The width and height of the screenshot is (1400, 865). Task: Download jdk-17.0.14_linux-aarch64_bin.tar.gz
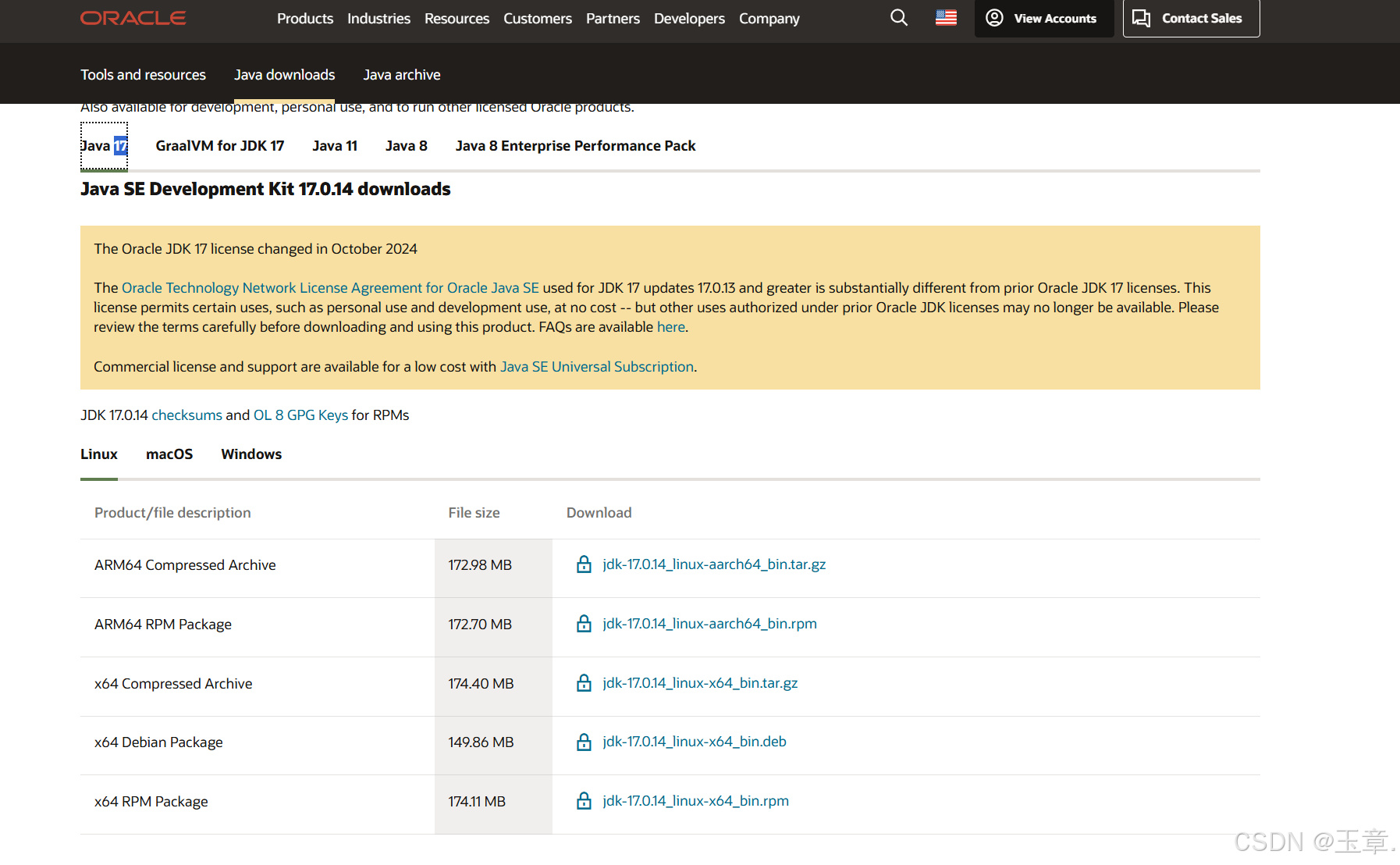click(x=714, y=564)
